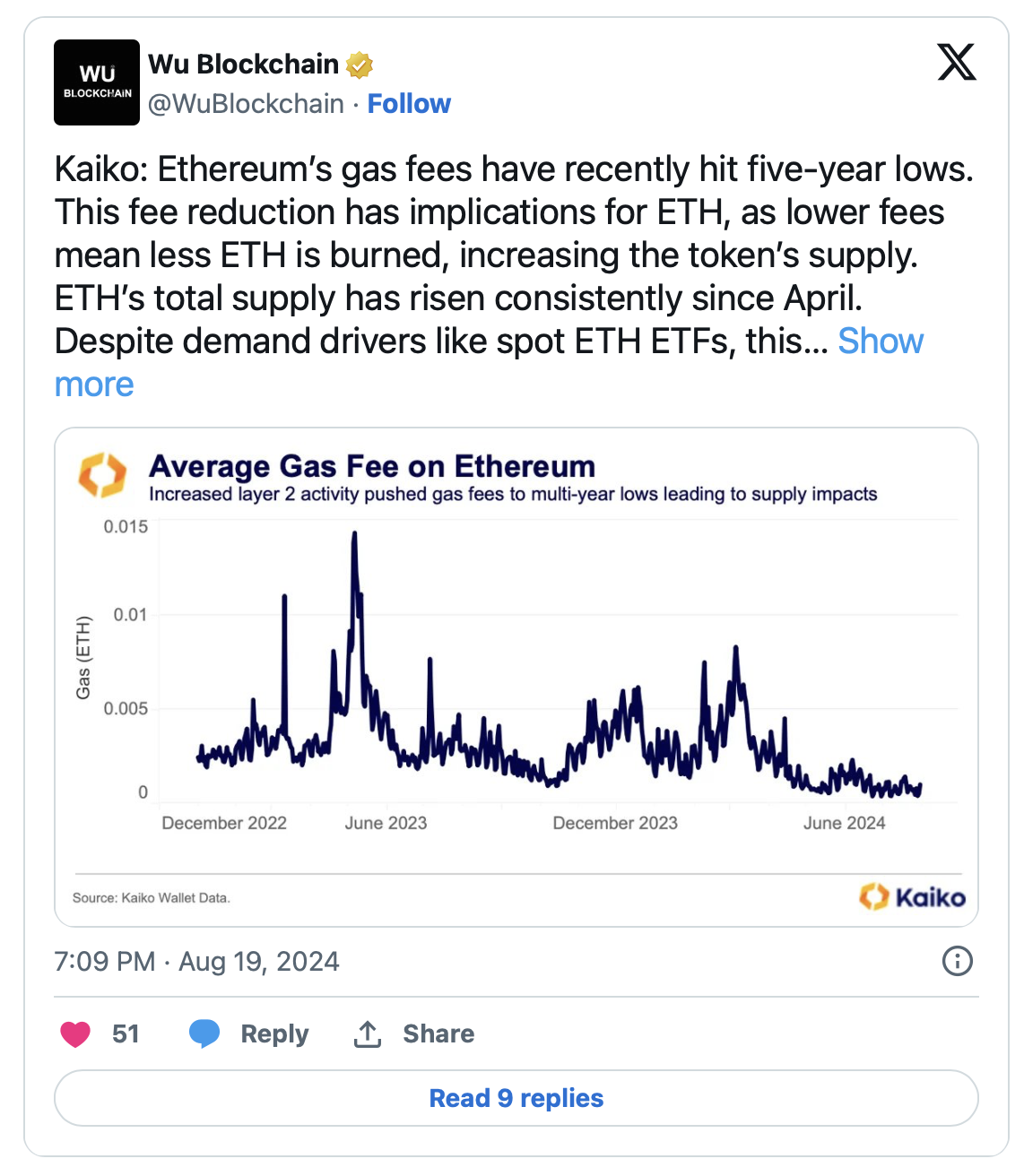Open the Reply speech bubble icon
The image size is (1024, 1176).
pos(204,1033)
